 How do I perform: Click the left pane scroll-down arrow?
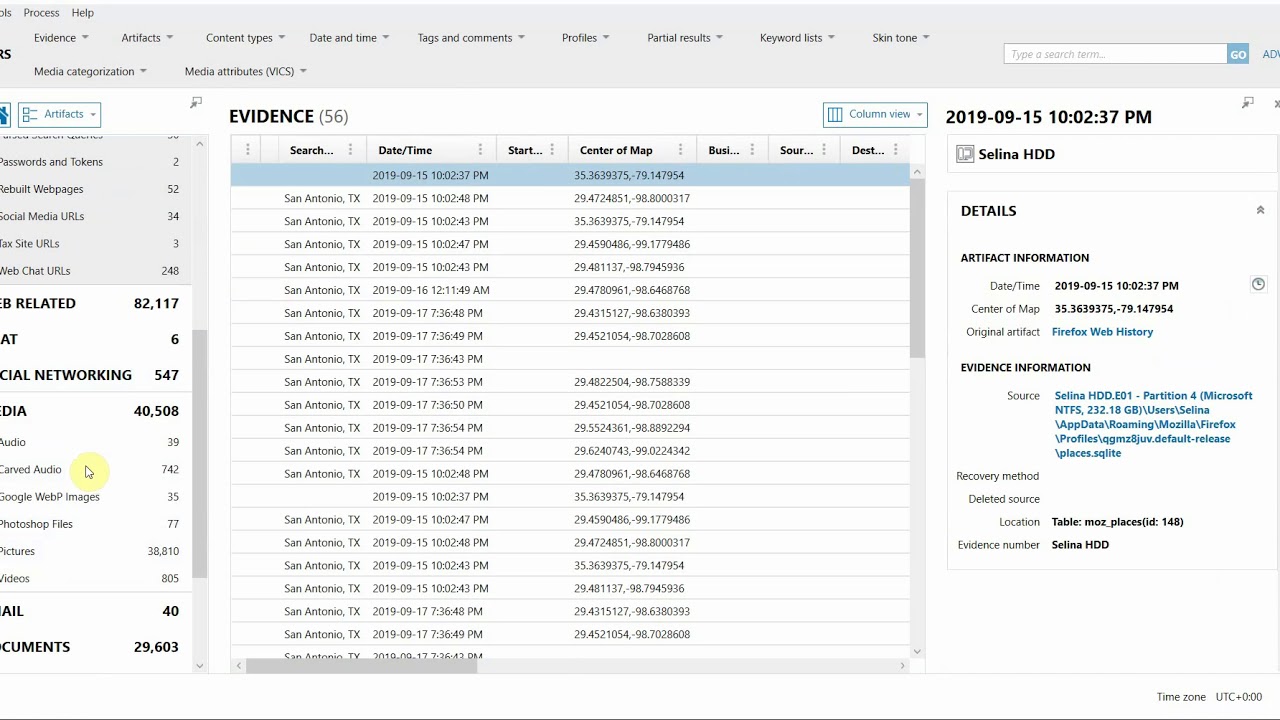[200, 665]
